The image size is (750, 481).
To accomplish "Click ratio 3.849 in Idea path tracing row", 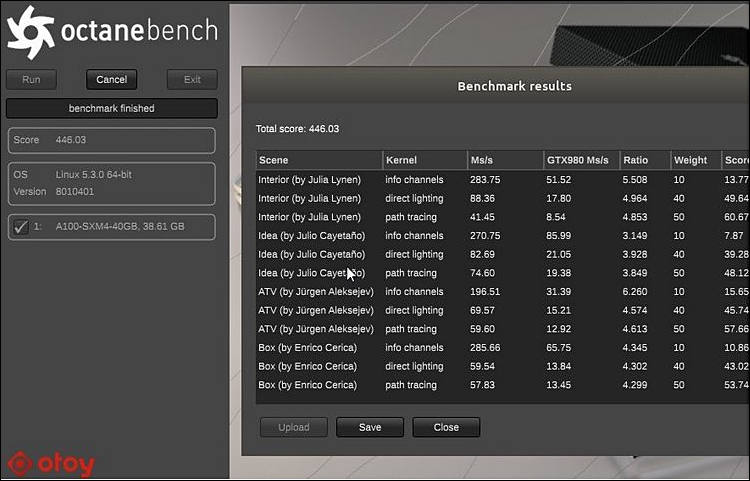I will (x=635, y=273).
